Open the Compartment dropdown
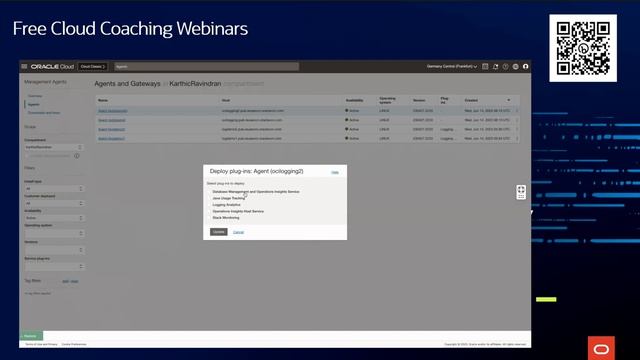The width and height of the screenshot is (640, 360). coord(53,147)
